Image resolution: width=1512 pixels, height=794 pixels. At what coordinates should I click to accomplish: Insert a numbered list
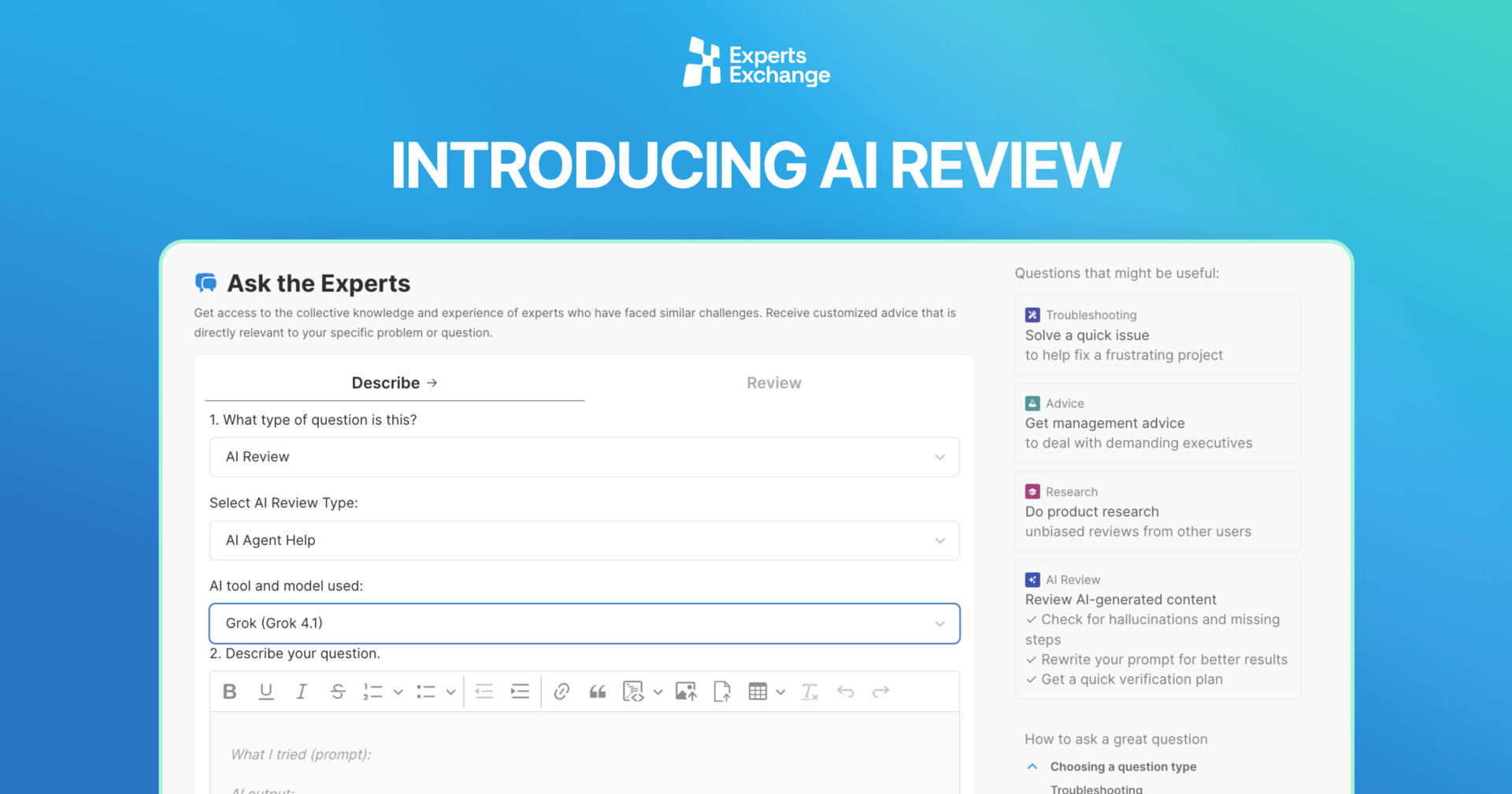(373, 692)
